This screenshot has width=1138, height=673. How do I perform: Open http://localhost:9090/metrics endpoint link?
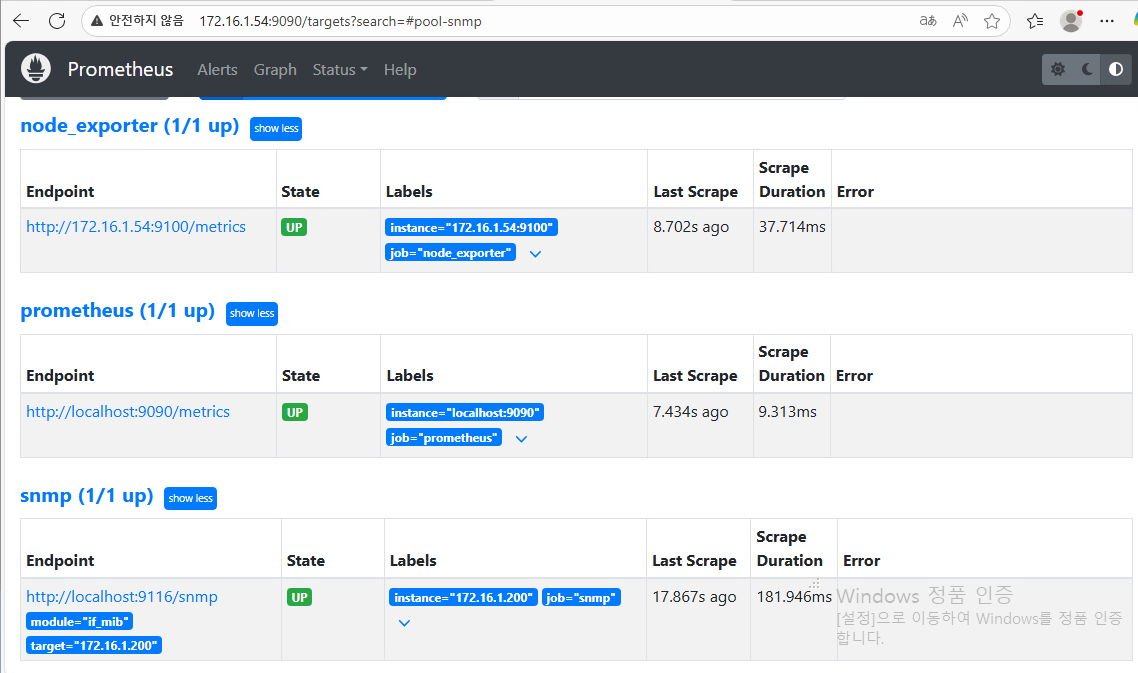(x=128, y=412)
